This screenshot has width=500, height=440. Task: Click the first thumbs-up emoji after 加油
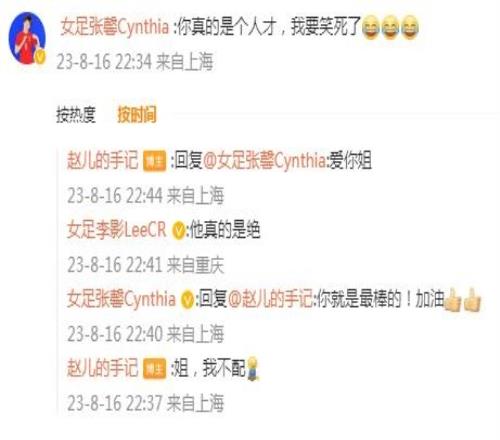[453, 300]
